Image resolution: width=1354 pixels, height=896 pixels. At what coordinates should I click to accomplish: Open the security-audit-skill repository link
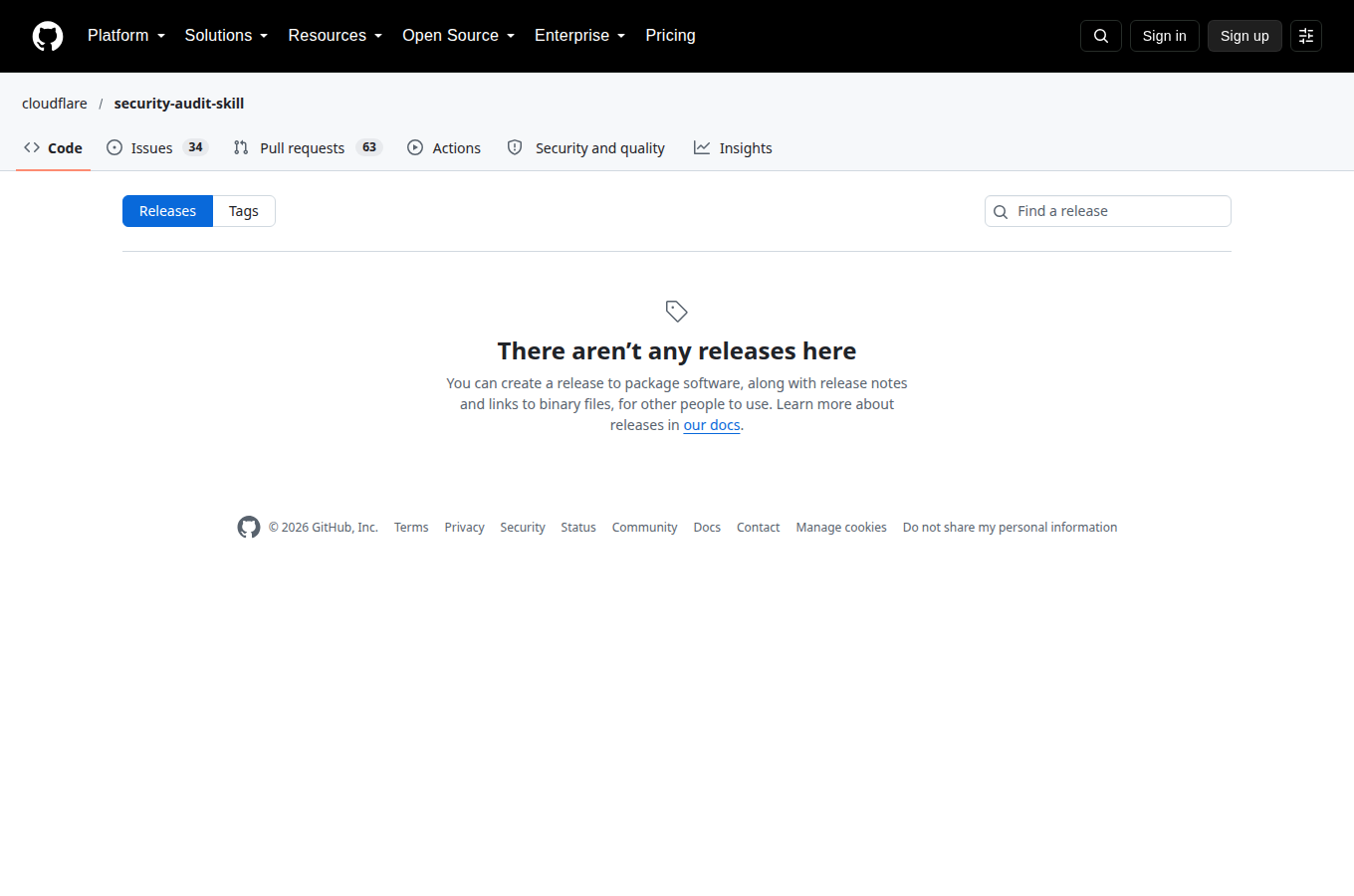tap(179, 104)
